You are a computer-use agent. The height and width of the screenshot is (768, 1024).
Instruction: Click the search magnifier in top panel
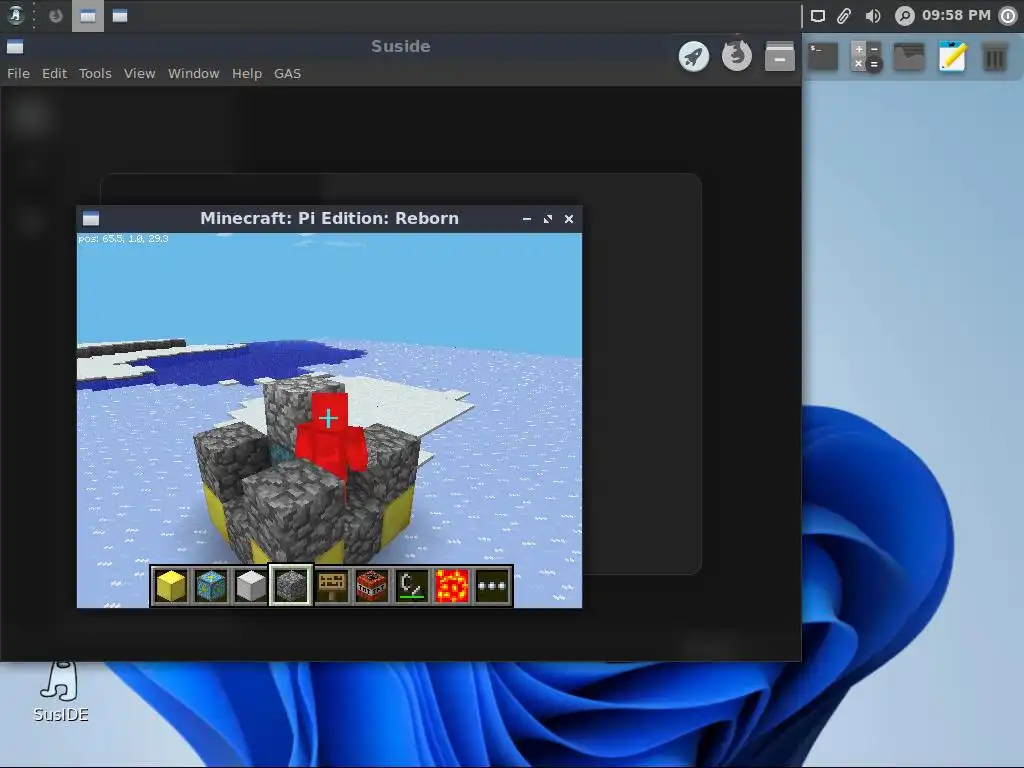click(904, 16)
